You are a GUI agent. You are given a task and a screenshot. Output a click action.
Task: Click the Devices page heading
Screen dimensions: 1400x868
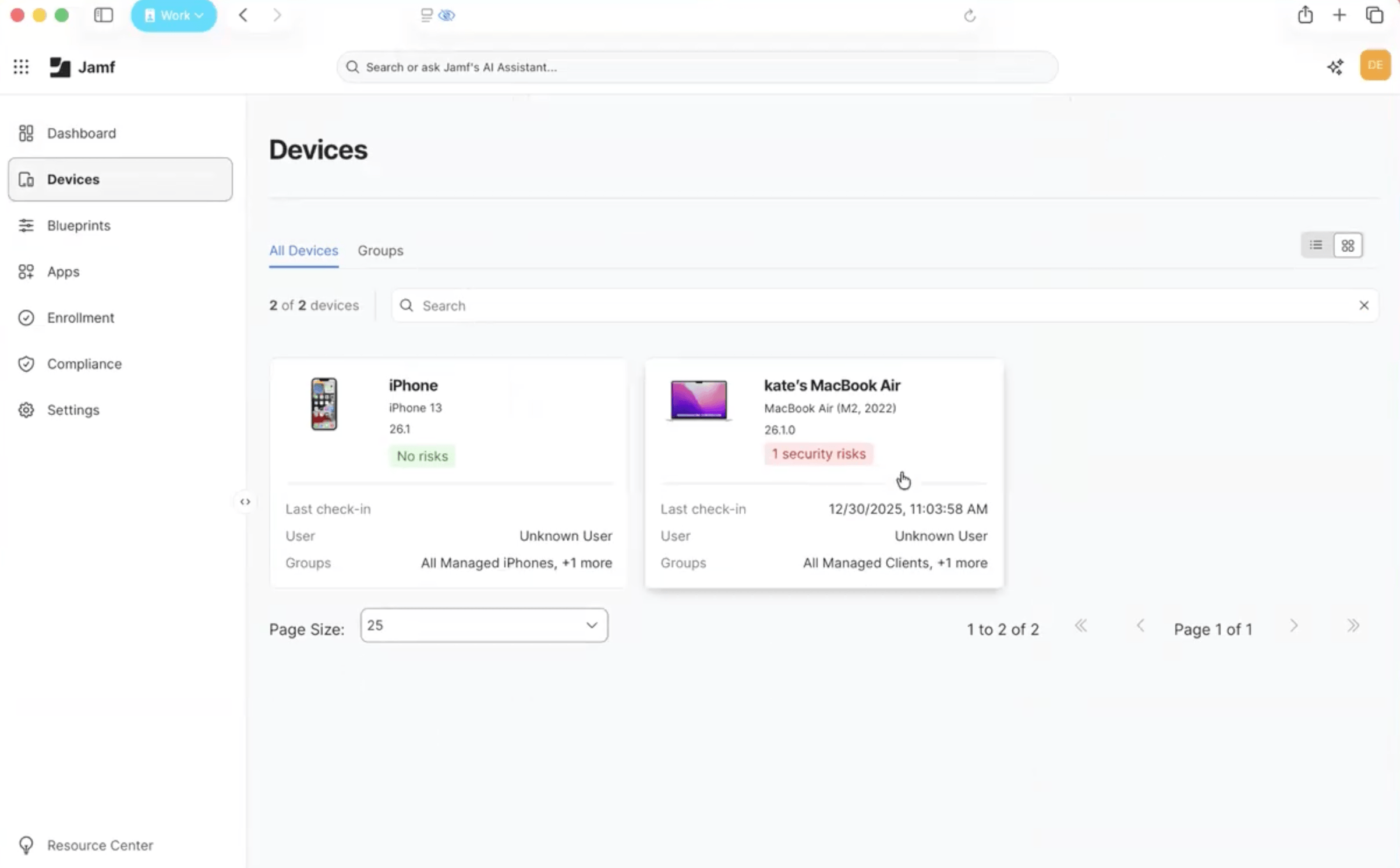(x=318, y=150)
